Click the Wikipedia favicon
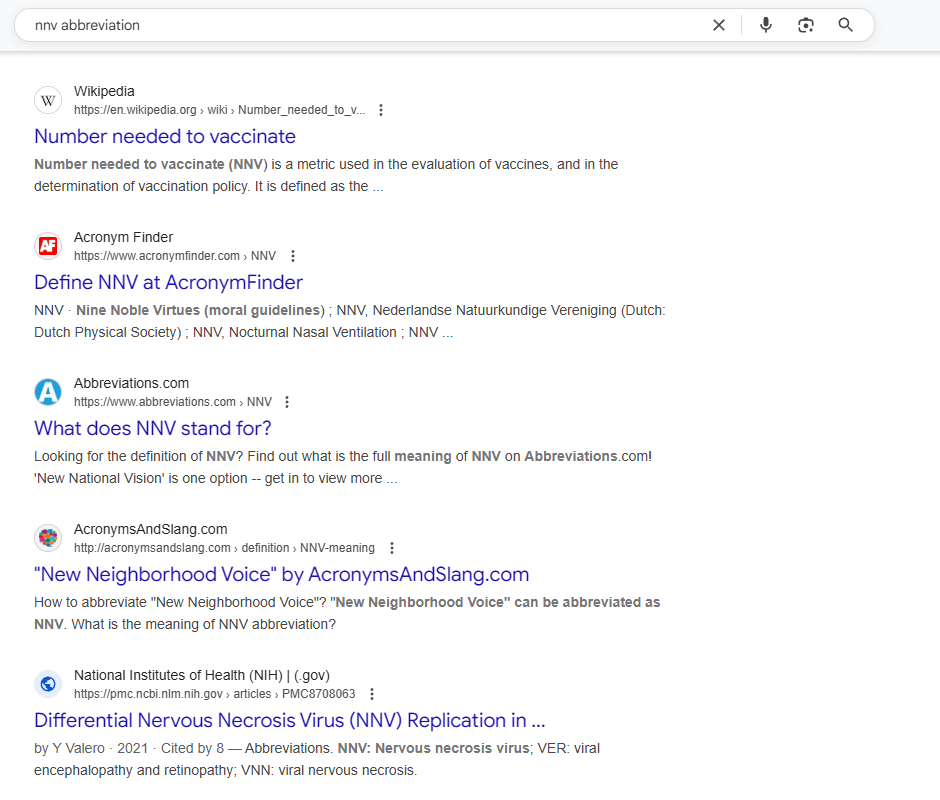 (x=48, y=100)
